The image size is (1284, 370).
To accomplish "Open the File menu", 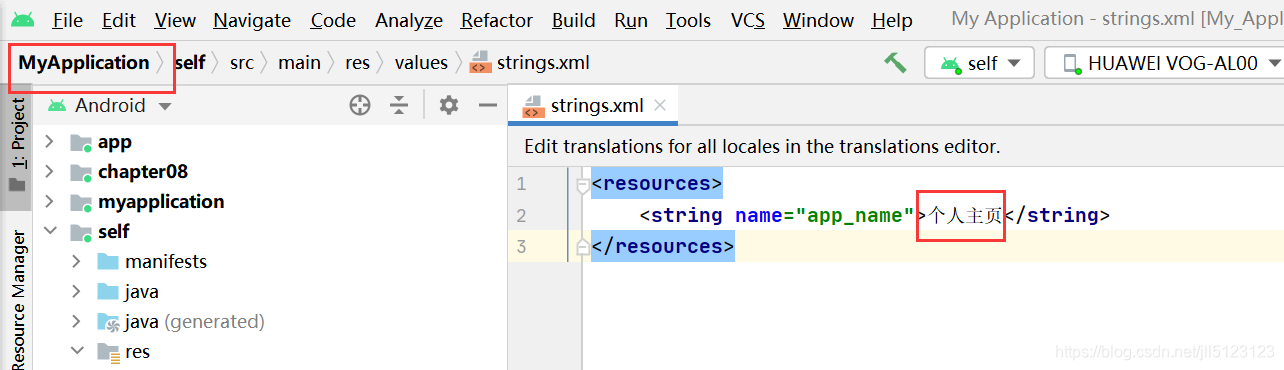I will pos(68,20).
